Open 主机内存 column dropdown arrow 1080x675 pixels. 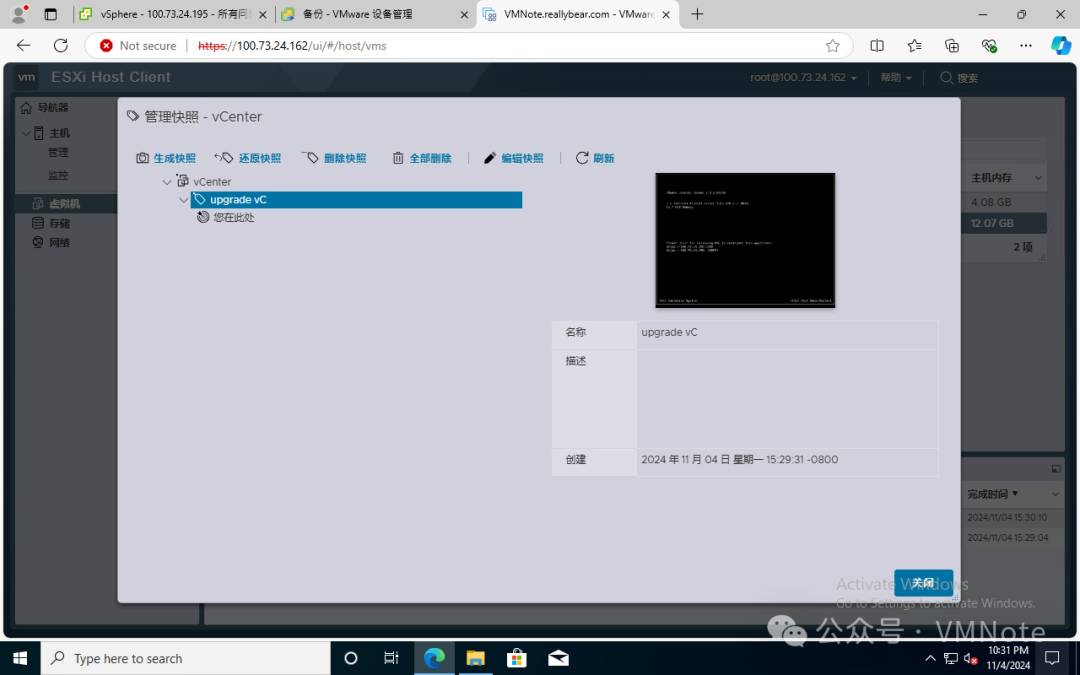pos(1038,178)
